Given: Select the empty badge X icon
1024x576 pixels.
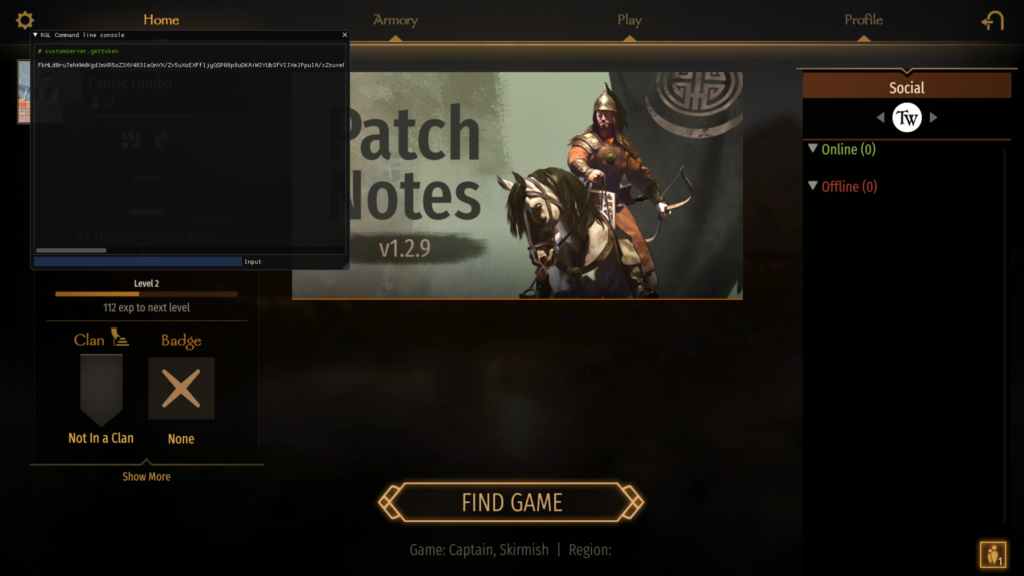Looking at the screenshot, I should pos(181,389).
